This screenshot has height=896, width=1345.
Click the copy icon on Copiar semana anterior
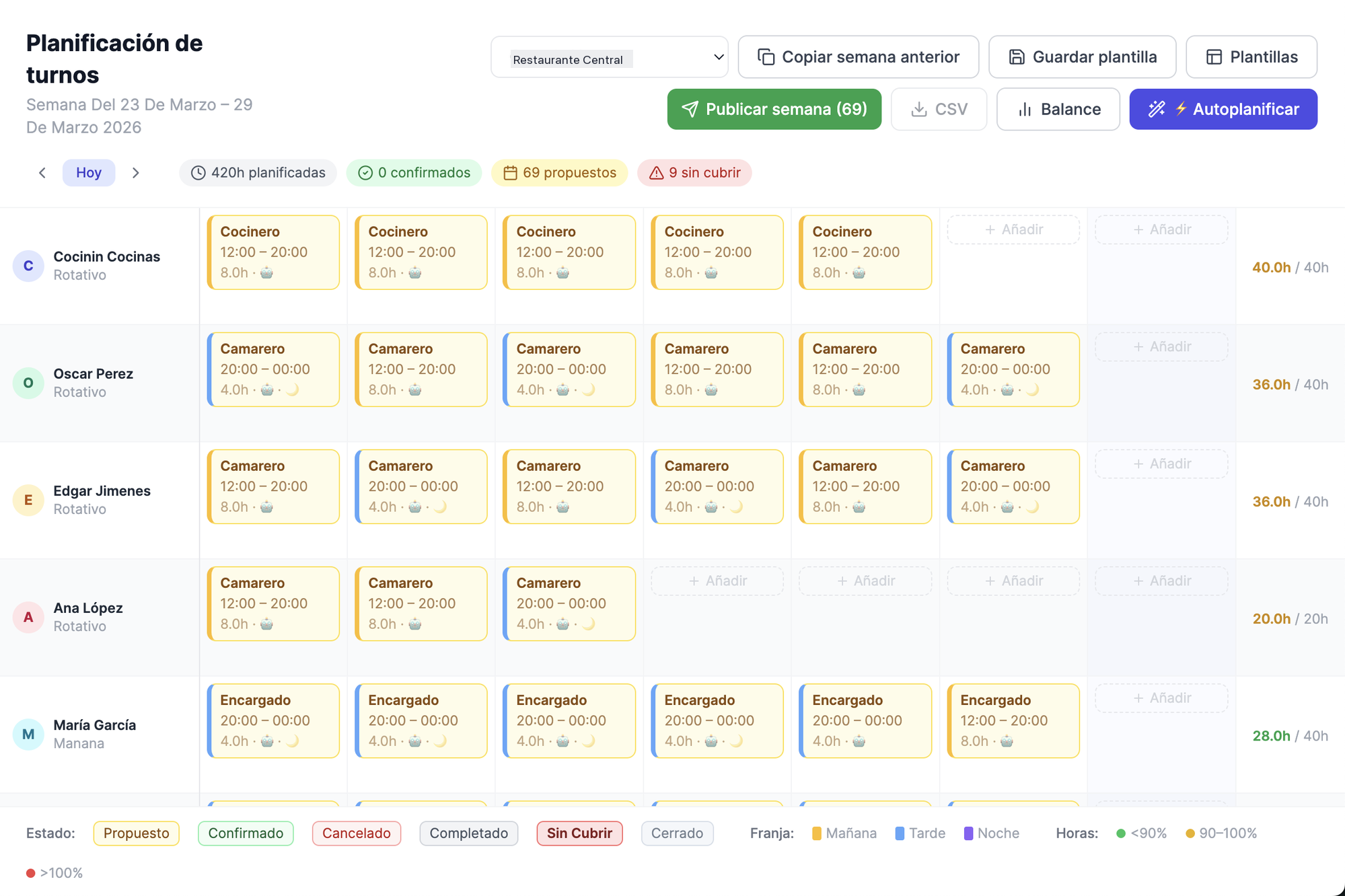pyautogui.click(x=766, y=57)
